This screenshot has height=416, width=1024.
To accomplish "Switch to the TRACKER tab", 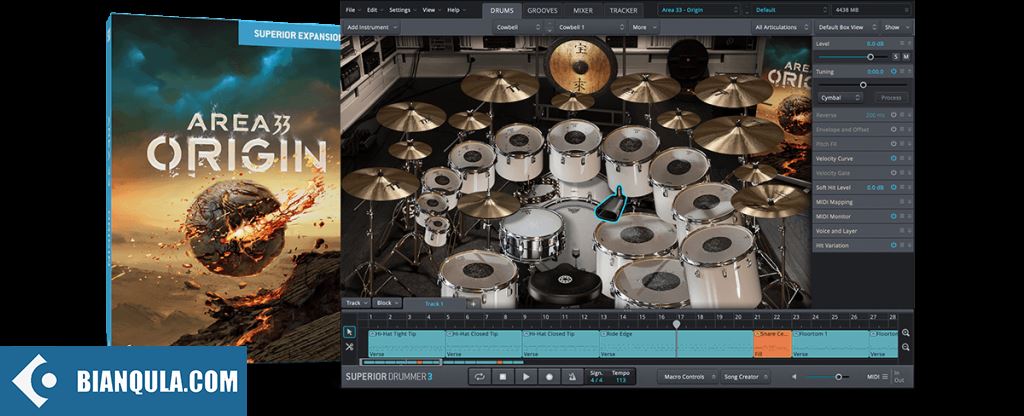I will [624, 10].
